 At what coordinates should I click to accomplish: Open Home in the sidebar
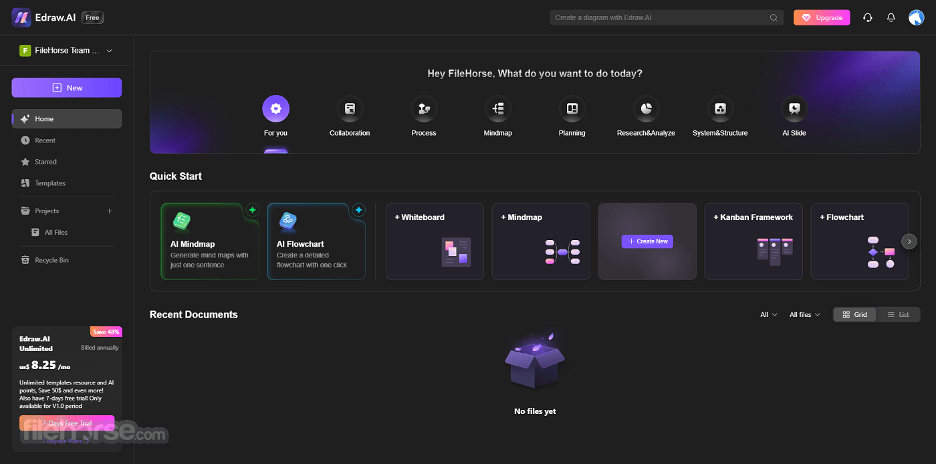[x=67, y=119]
